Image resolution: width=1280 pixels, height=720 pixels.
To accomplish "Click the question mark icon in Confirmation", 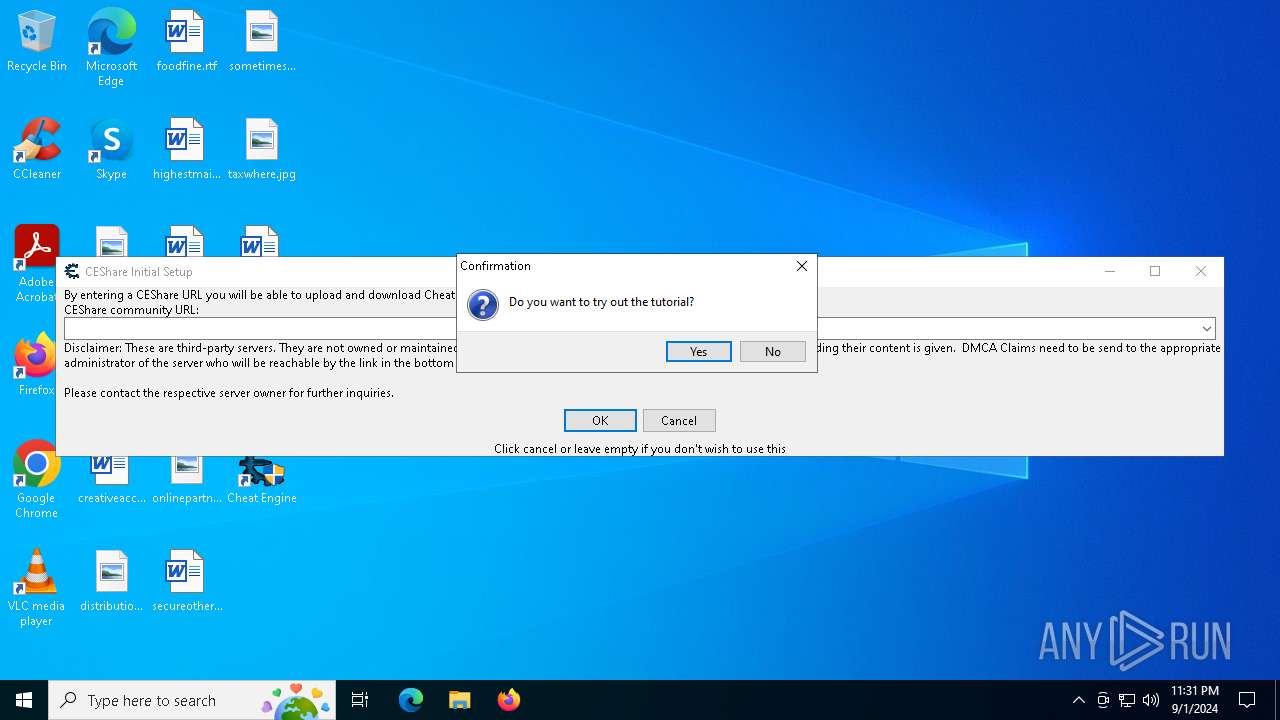I will [482, 305].
